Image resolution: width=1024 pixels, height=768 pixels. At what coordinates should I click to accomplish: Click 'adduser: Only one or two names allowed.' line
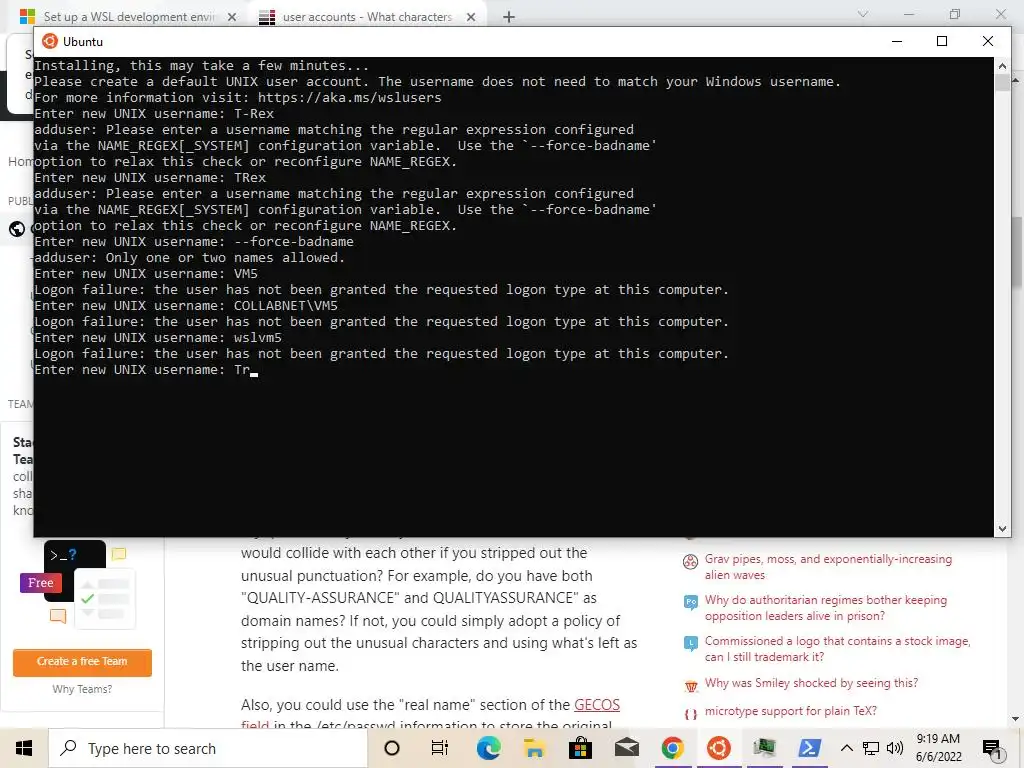click(x=189, y=258)
